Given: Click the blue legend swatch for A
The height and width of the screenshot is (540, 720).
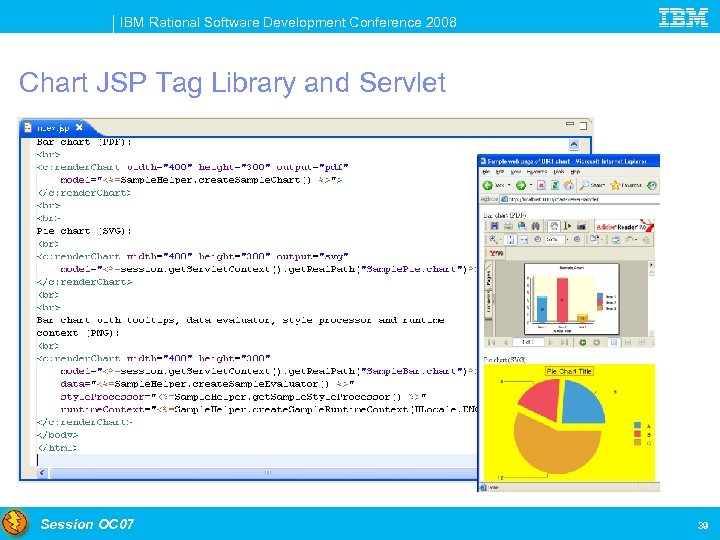Looking at the screenshot, I should (x=637, y=426).
